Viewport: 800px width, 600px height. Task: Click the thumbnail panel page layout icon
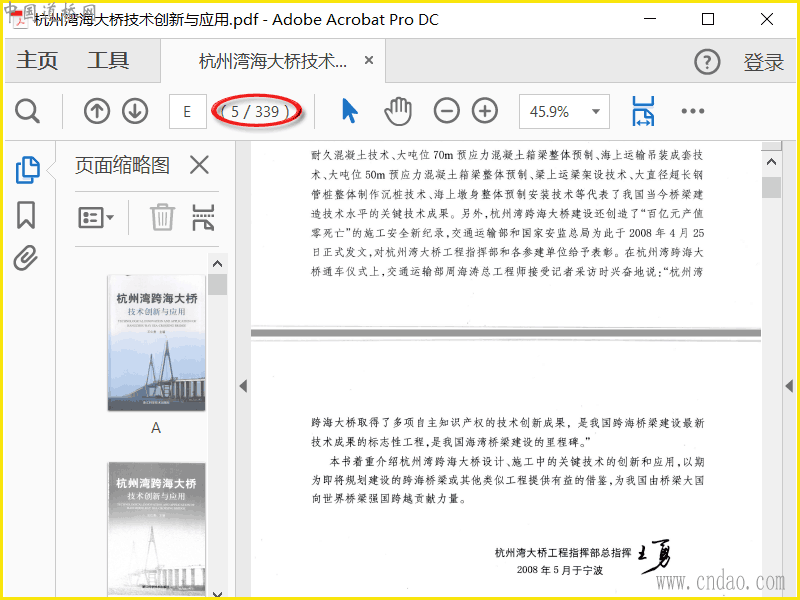pyautogui.click(x=203, y=217)
